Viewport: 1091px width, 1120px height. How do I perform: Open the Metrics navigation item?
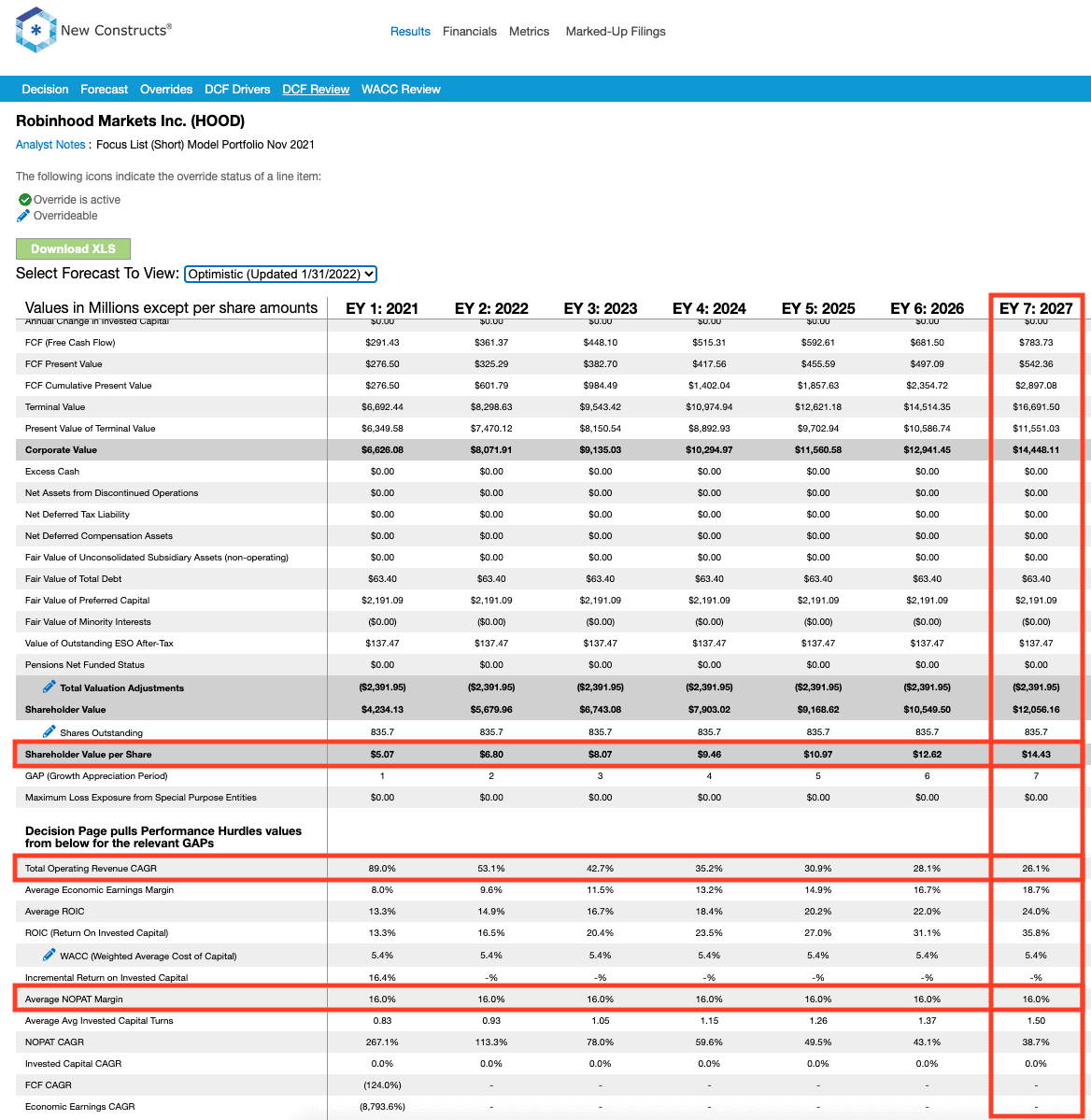pyautogui.click(x=529, y=32)
